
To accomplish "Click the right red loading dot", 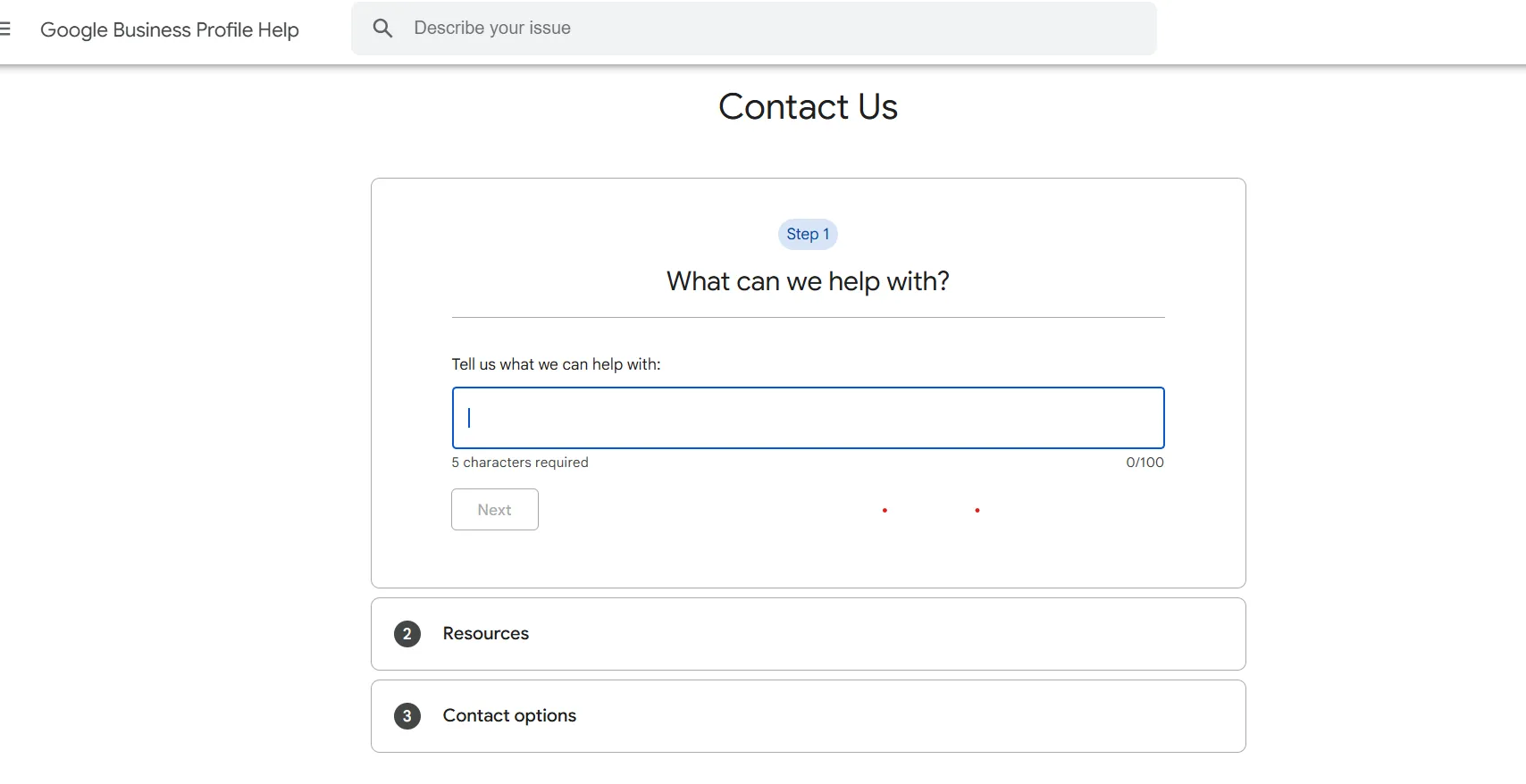I will (977, 510).
